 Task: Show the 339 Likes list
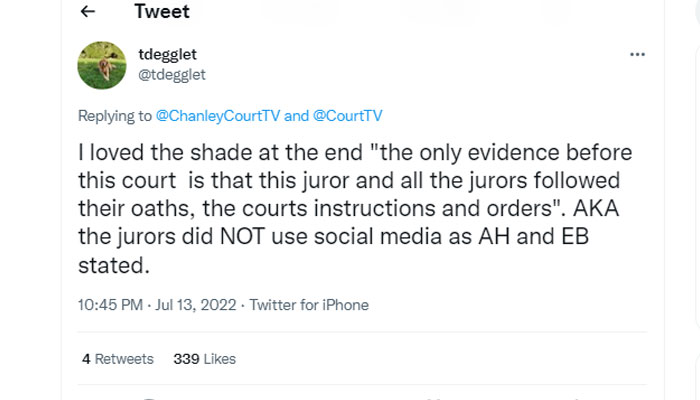point(204,358)
